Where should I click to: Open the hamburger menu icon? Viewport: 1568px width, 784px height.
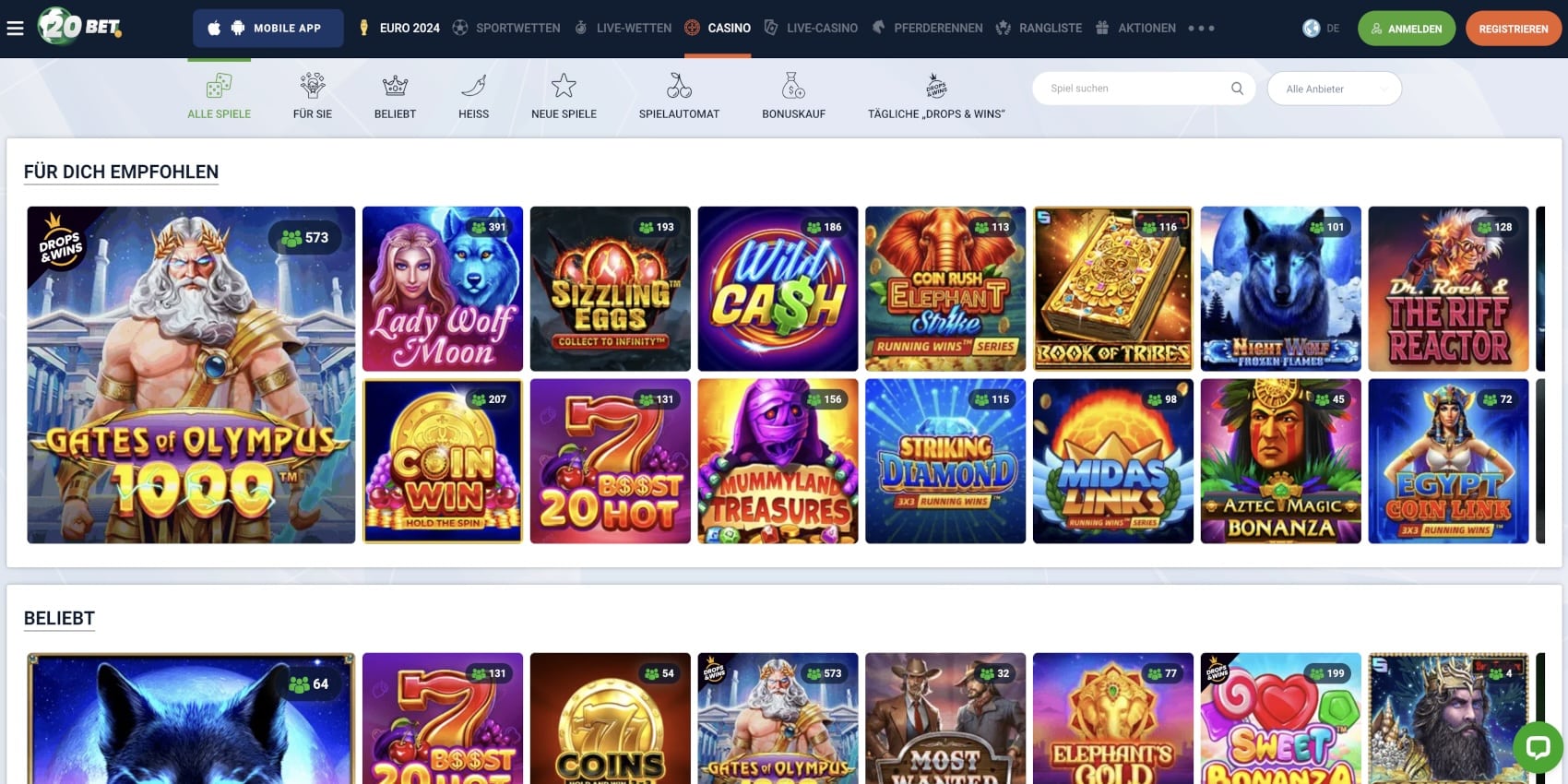click(15, 29)
